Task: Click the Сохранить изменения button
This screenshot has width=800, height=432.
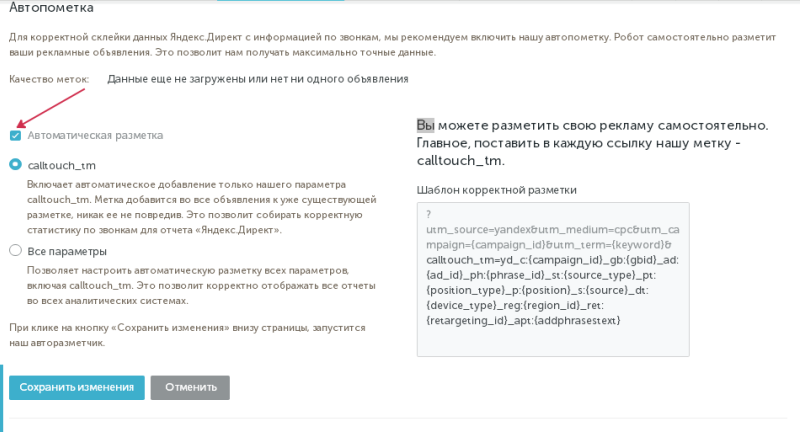Action: [x=77, y=388]
